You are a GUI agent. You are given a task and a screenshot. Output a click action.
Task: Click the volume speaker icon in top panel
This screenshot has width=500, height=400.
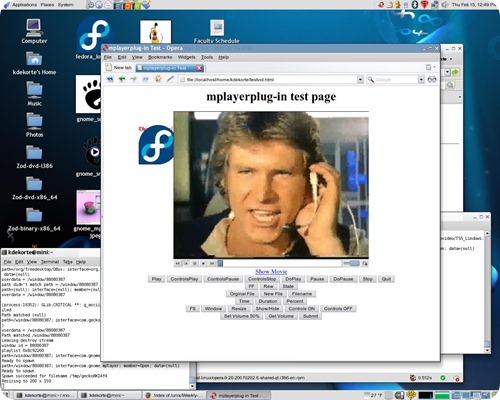point(445,5)
